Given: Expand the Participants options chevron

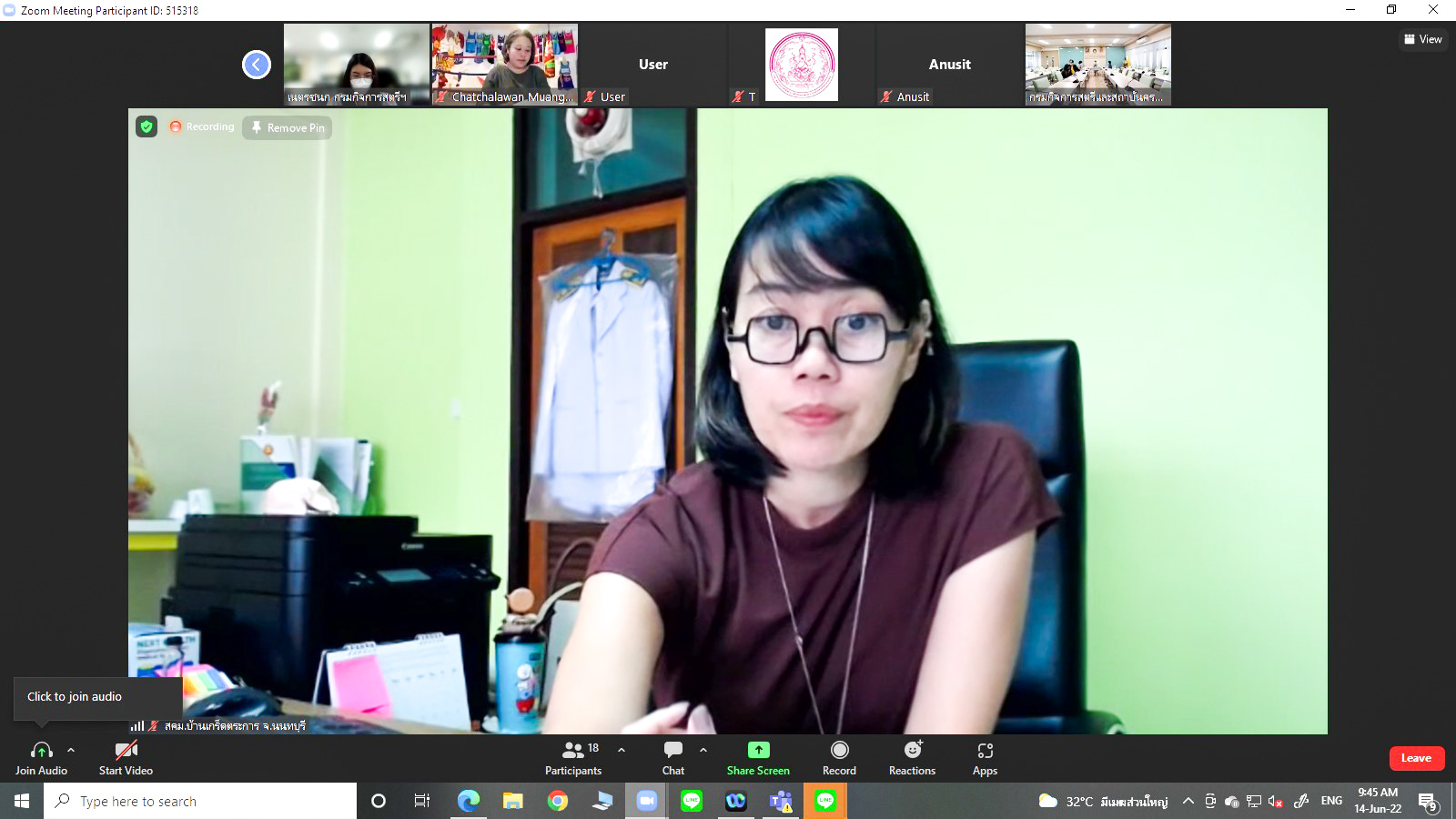Looking at the screenshot, I should point(622,751).
